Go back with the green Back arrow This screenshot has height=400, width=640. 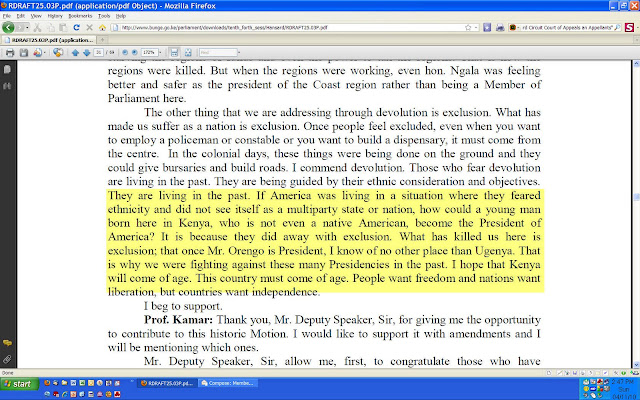(x=8, y=27)
